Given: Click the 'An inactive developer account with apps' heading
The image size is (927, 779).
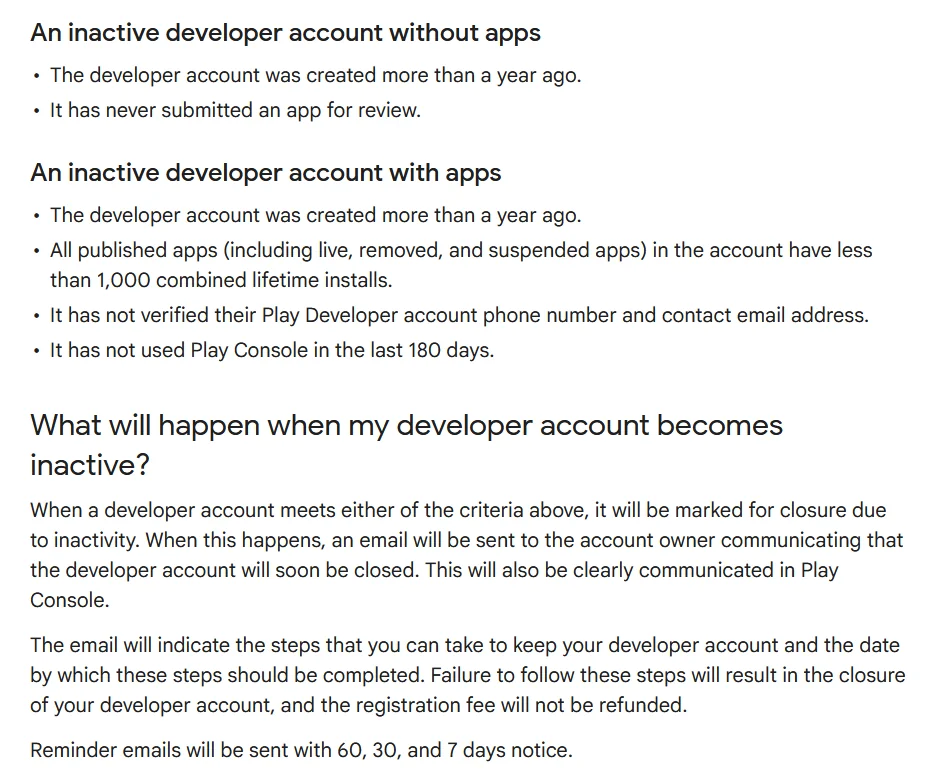Looking at the screenshot, I should (265, 173).
